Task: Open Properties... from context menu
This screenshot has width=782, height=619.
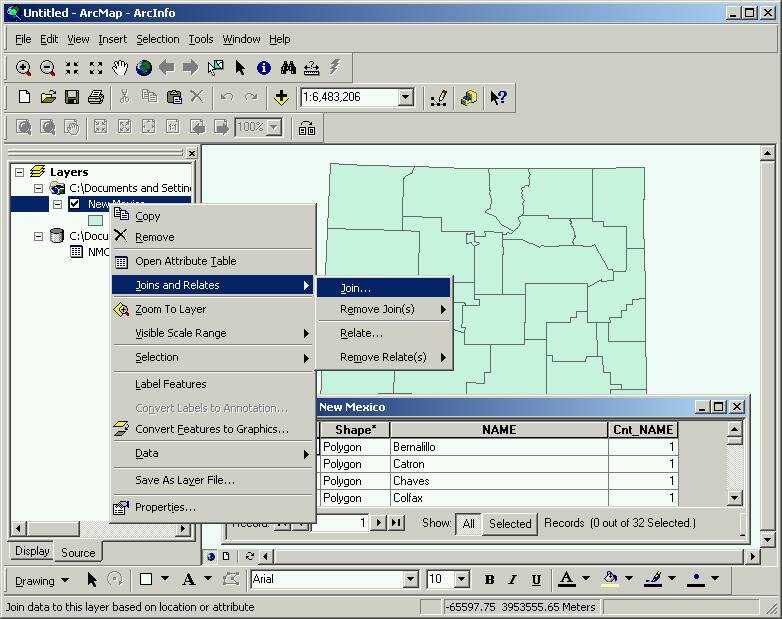Action: (x=212, y=507)
